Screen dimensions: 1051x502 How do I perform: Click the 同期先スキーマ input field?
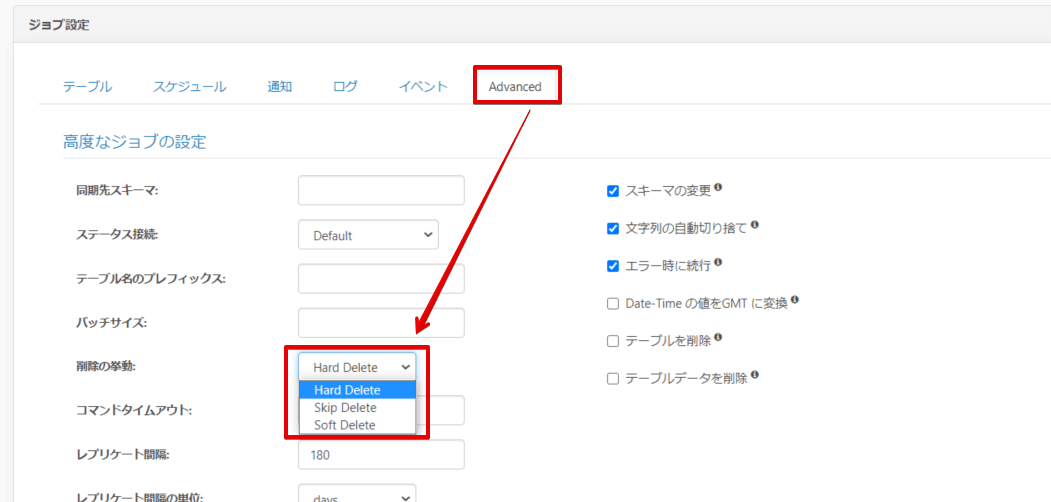(x=381, y=190)
